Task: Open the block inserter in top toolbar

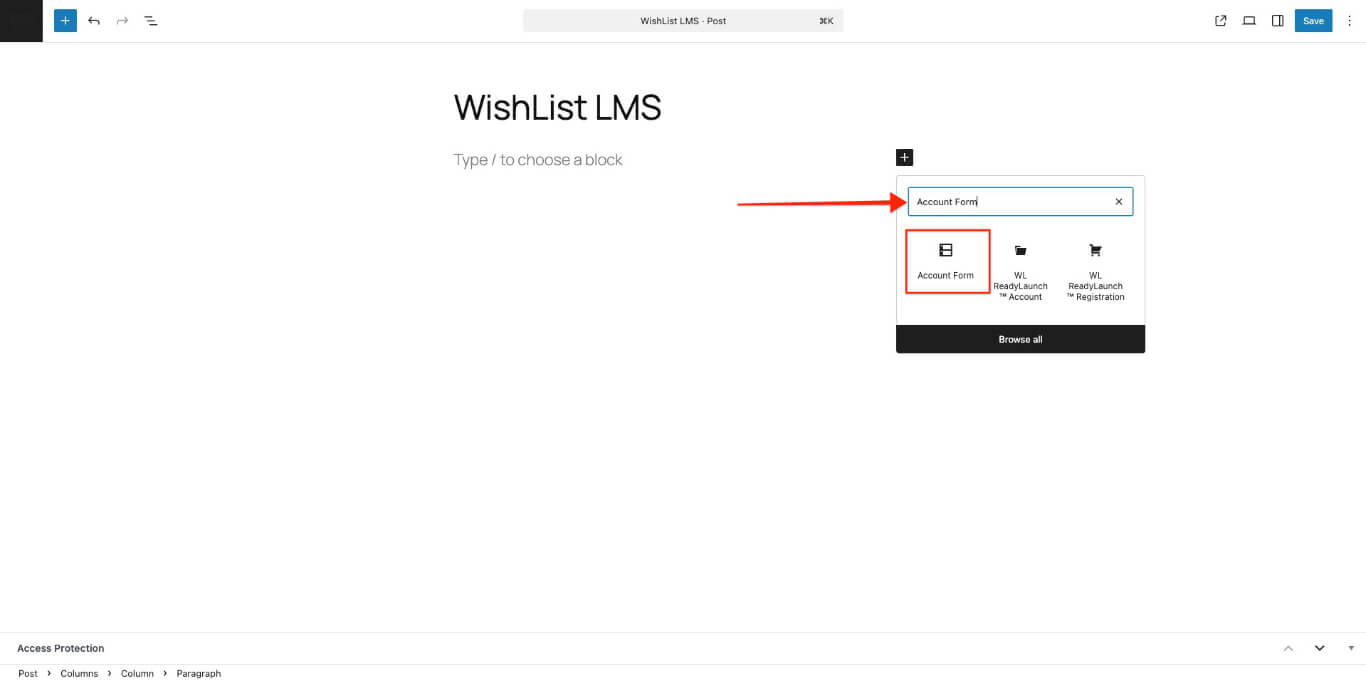Action: (65, 20)
